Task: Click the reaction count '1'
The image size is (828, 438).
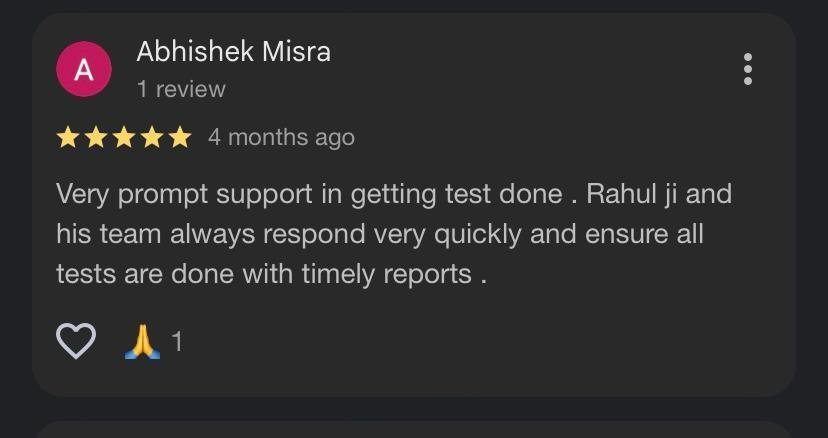Action: click(x=177, y=342)
